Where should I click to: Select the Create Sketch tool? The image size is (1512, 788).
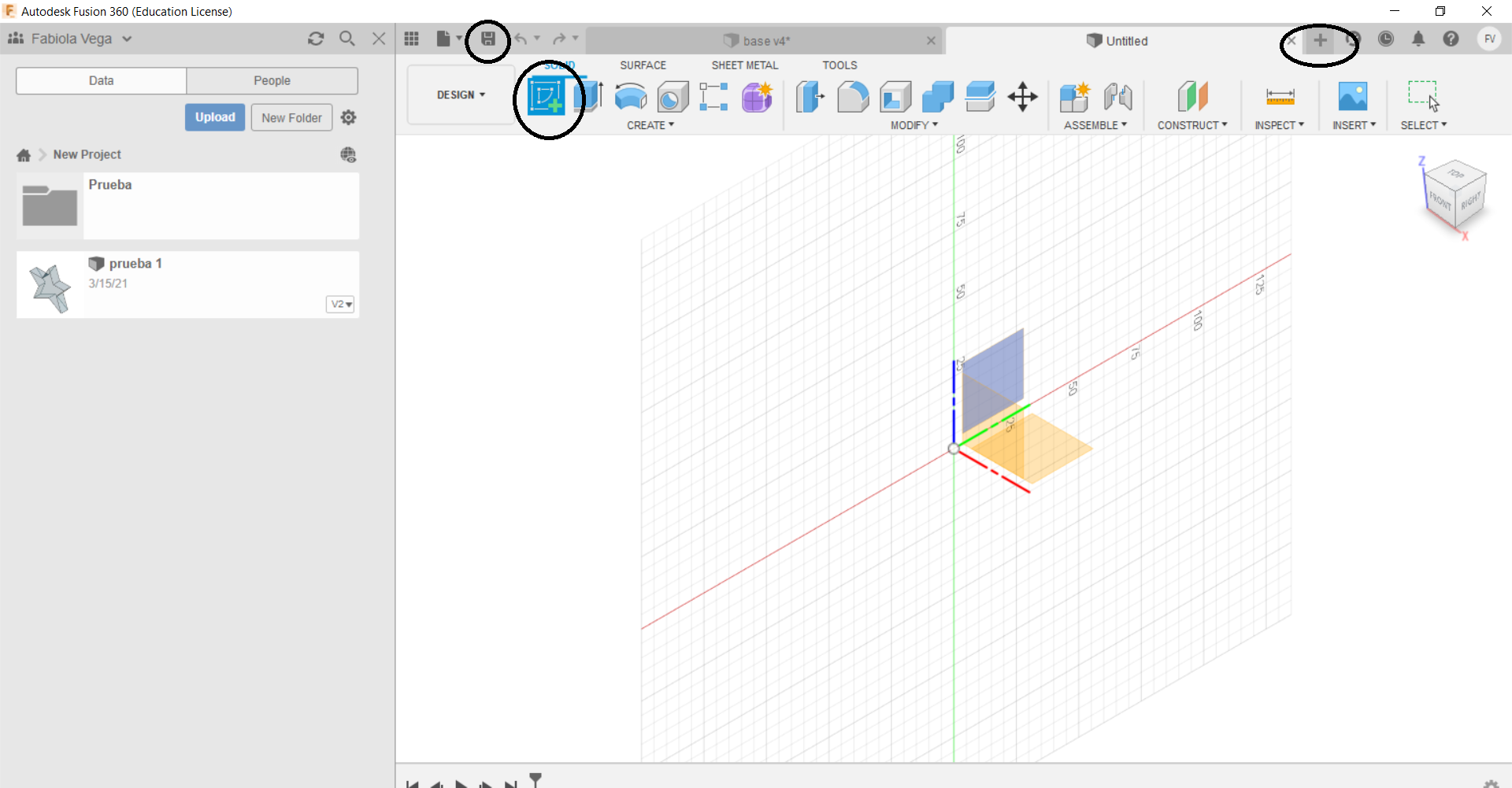(547, 97)
